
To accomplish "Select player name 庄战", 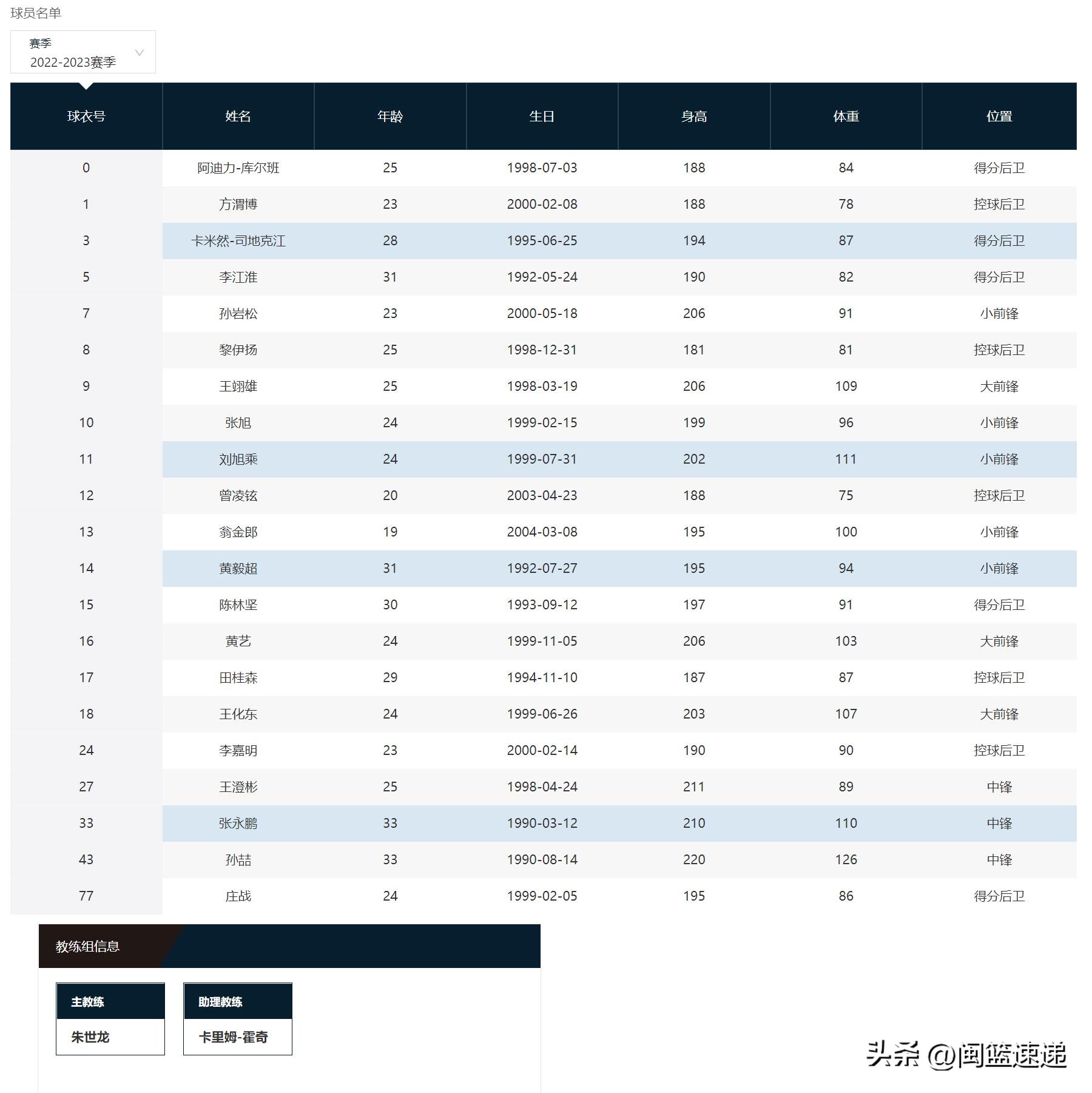I will pos(238,896).
